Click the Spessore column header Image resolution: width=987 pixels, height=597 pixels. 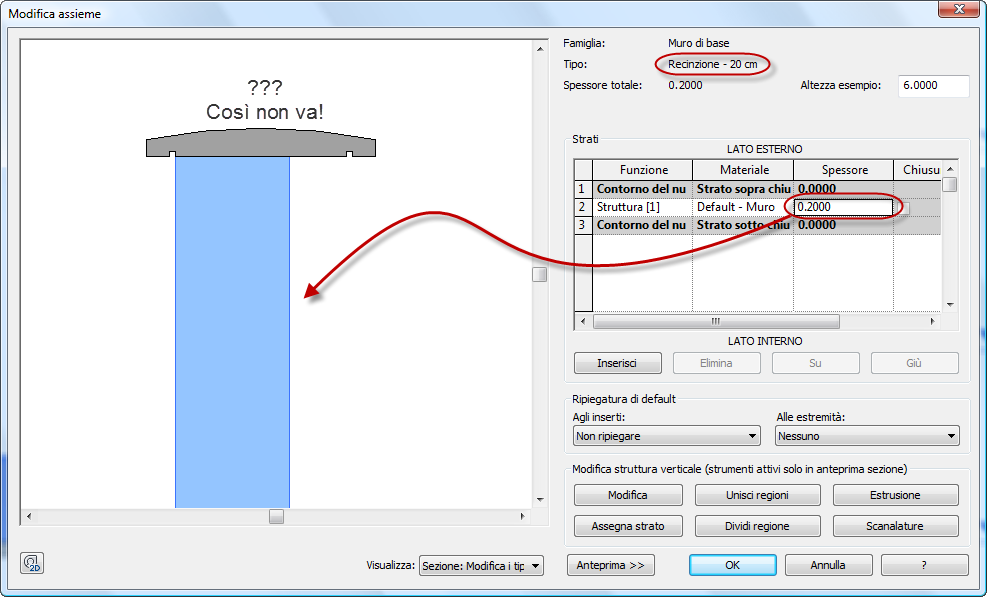844,170
